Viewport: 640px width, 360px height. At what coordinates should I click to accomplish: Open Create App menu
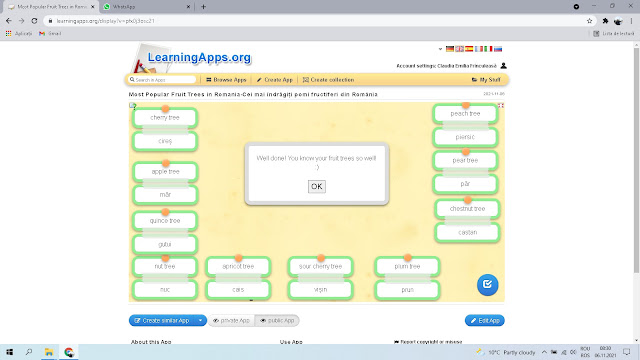coord(275,80)
